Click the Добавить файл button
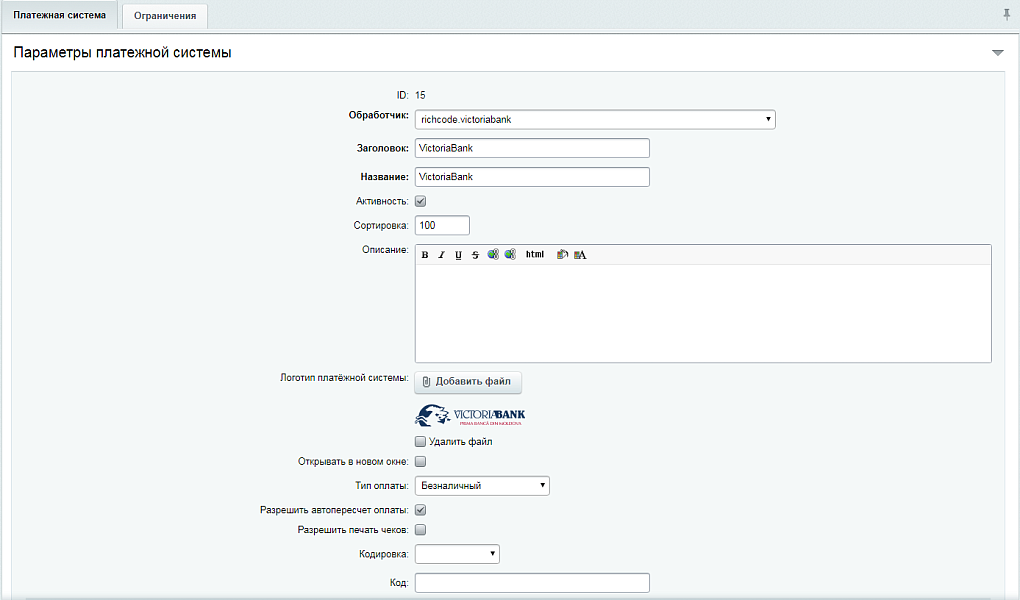This screenshot has height=600, width=1020. pos(468,382)
